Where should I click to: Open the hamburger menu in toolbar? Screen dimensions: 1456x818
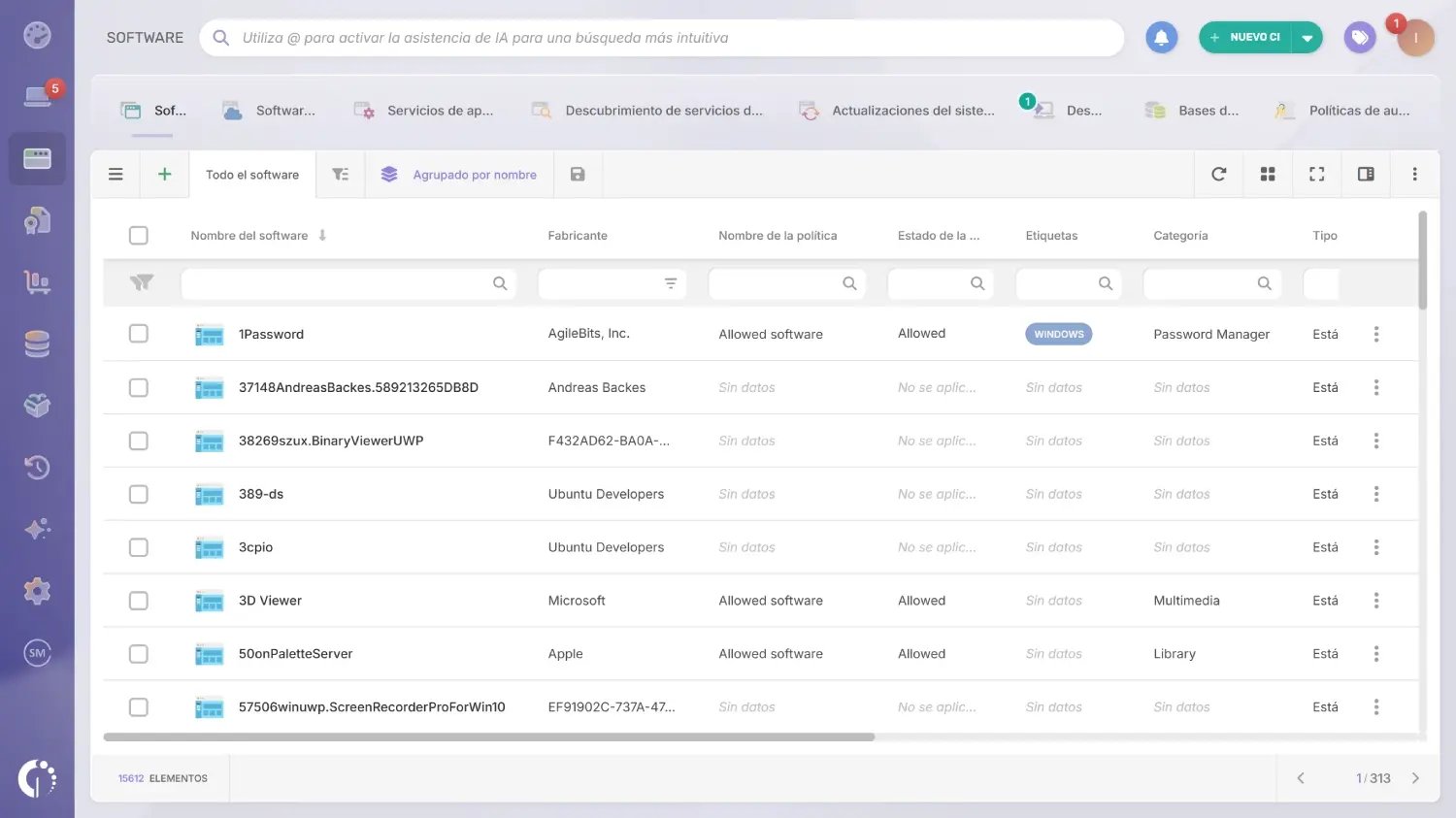[x=116, y=175]
